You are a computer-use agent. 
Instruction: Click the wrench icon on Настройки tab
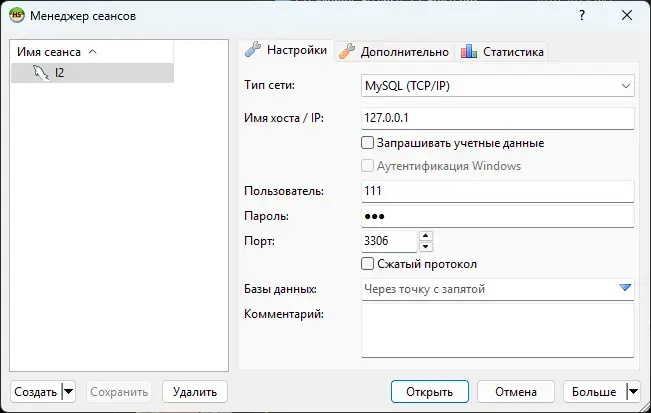tap(253, 49)
